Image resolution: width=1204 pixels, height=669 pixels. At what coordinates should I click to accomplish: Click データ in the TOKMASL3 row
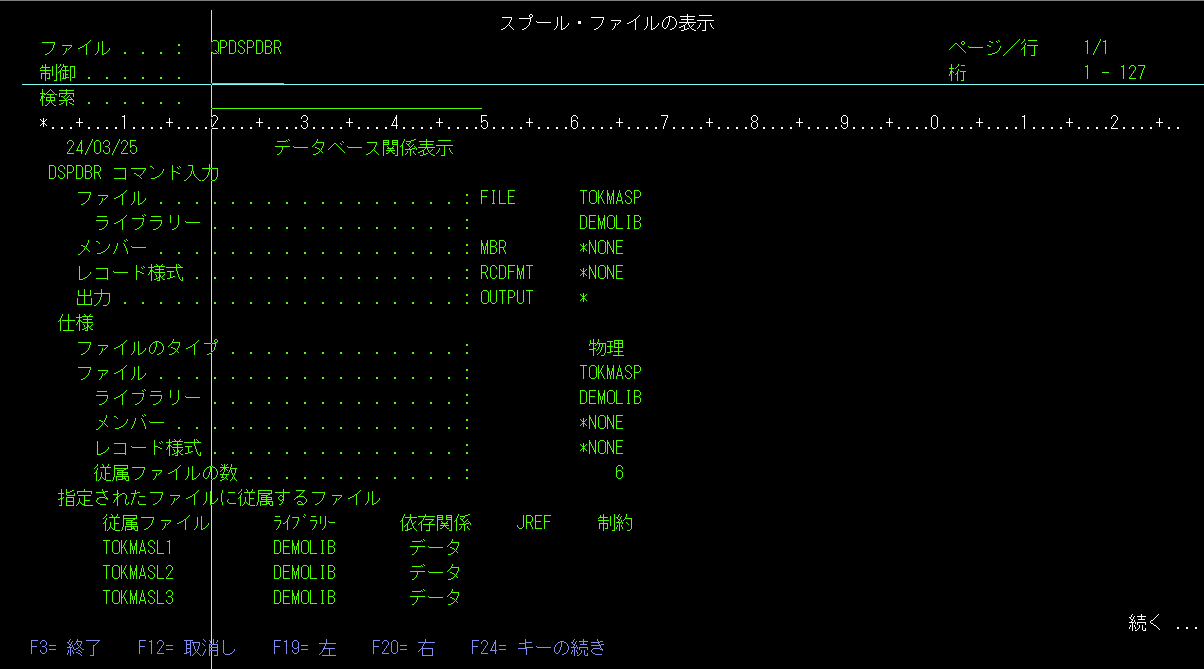coord(435,598)
